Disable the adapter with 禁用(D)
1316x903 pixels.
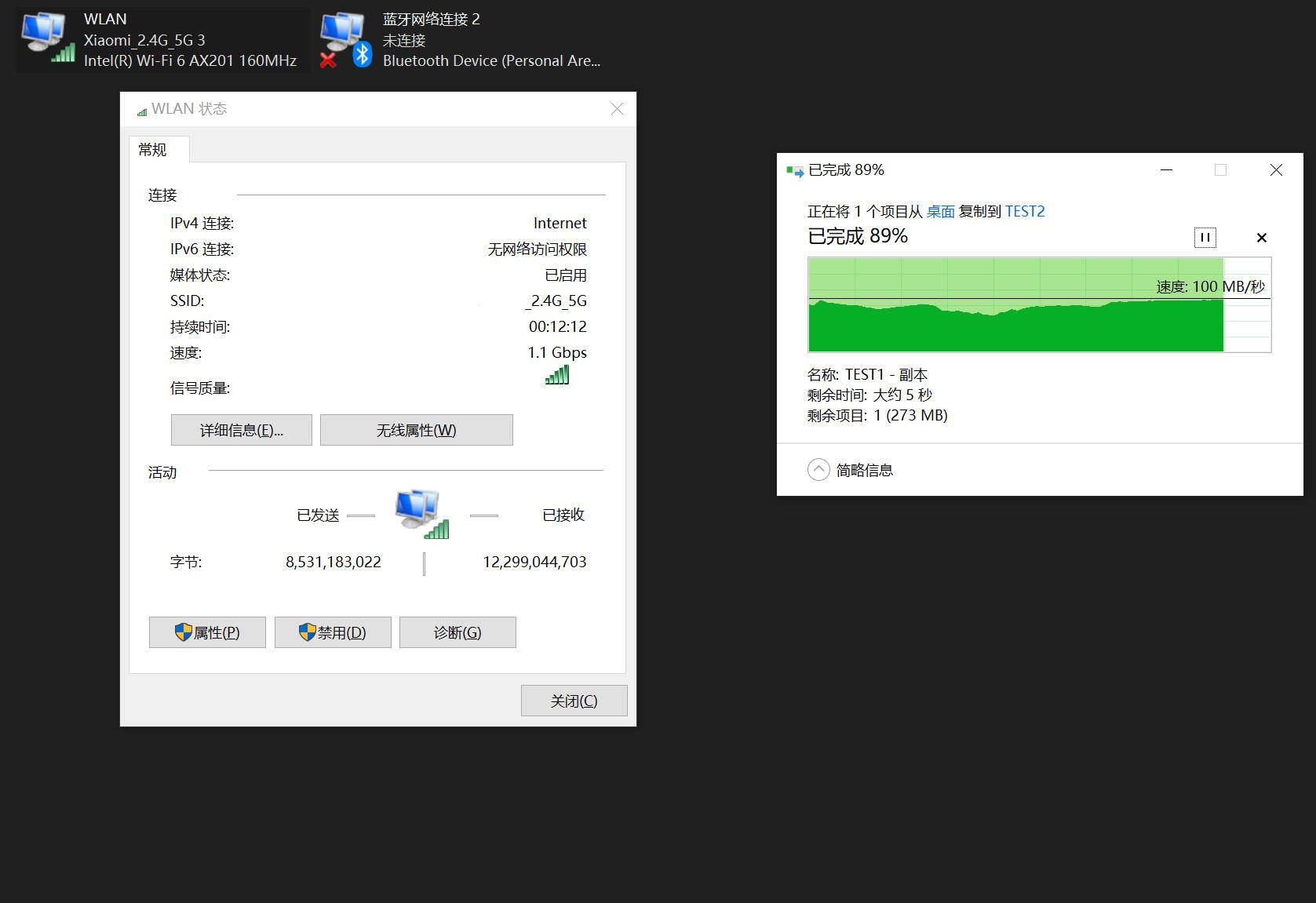point(333,632)
